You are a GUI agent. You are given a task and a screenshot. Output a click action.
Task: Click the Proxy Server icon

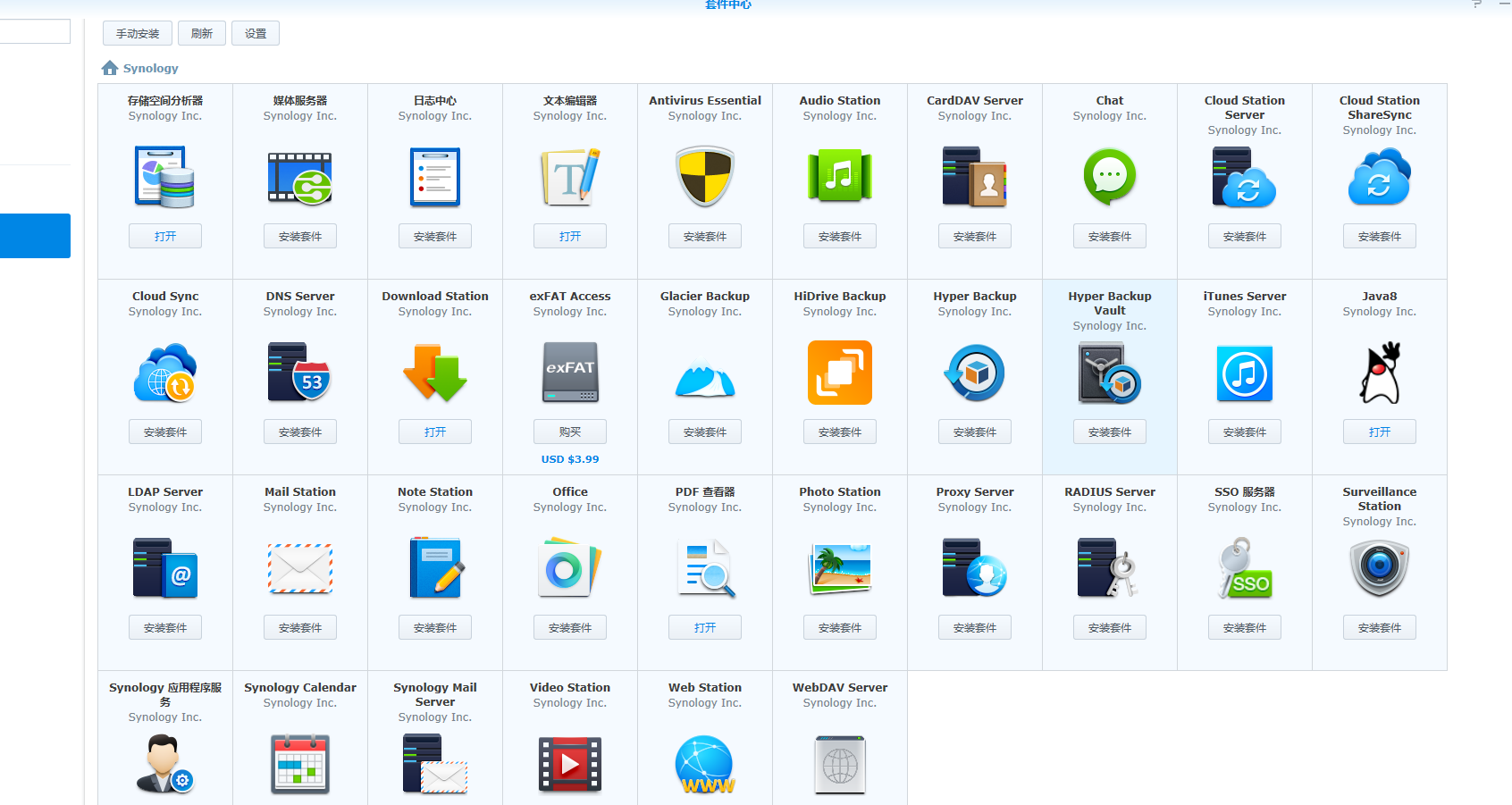(975, 569)
